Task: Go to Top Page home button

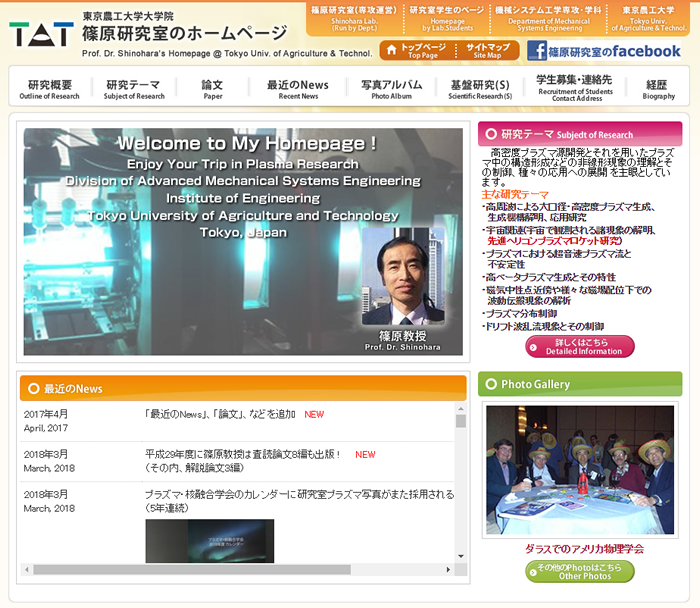Action: (x=417, y=50)
